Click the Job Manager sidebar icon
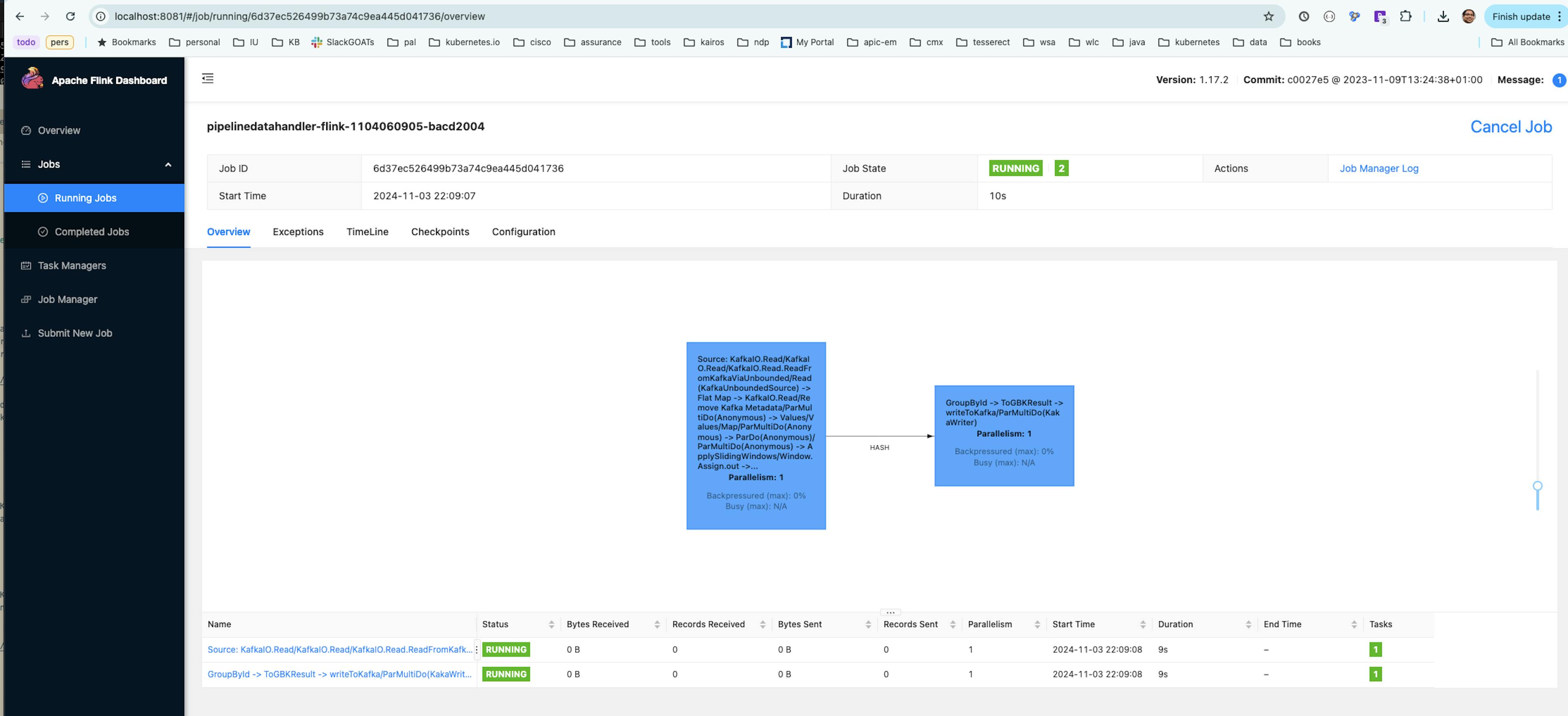 pos(26,299)
